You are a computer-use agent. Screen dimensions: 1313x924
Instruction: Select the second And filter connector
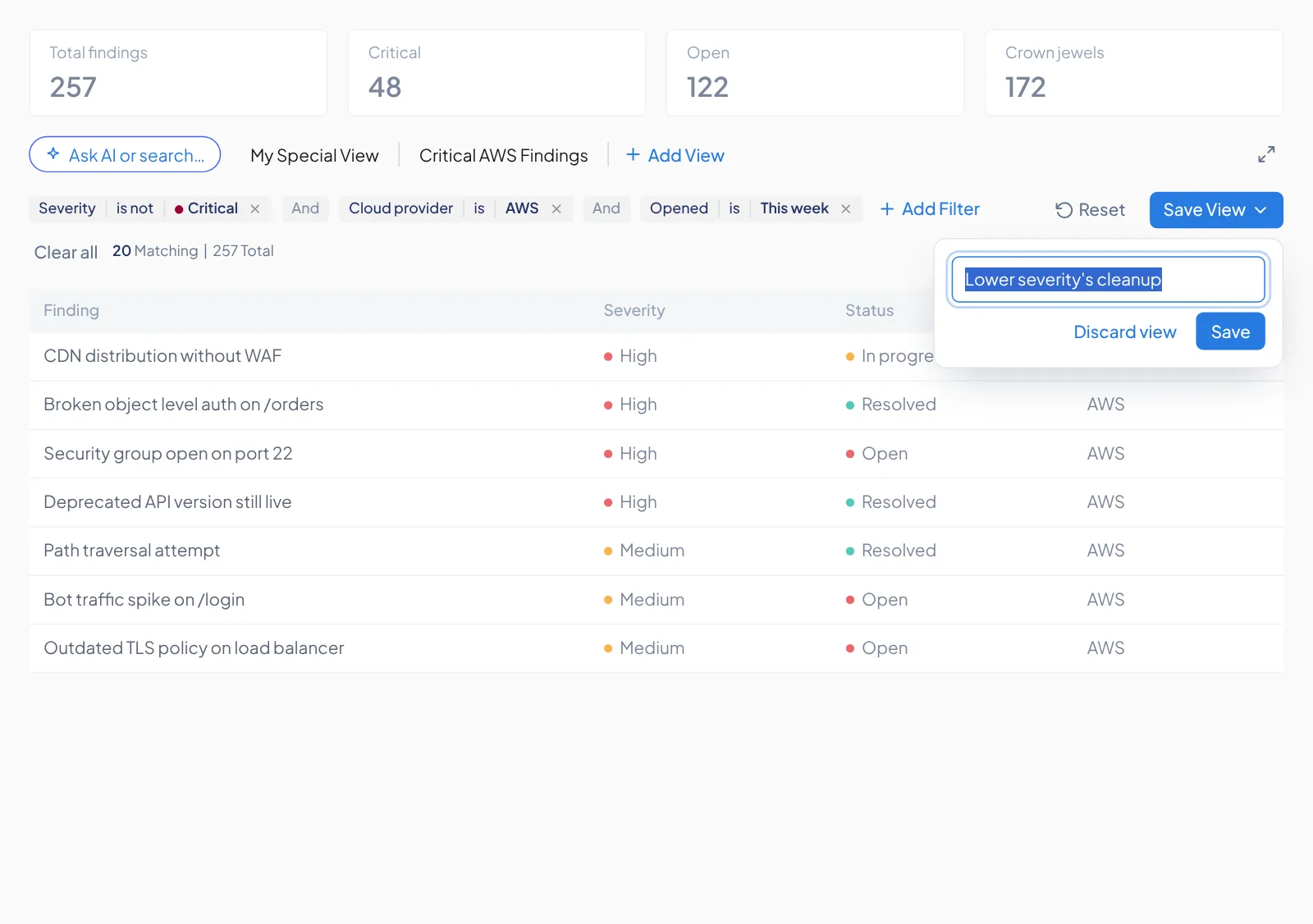(x=606, y=208)
